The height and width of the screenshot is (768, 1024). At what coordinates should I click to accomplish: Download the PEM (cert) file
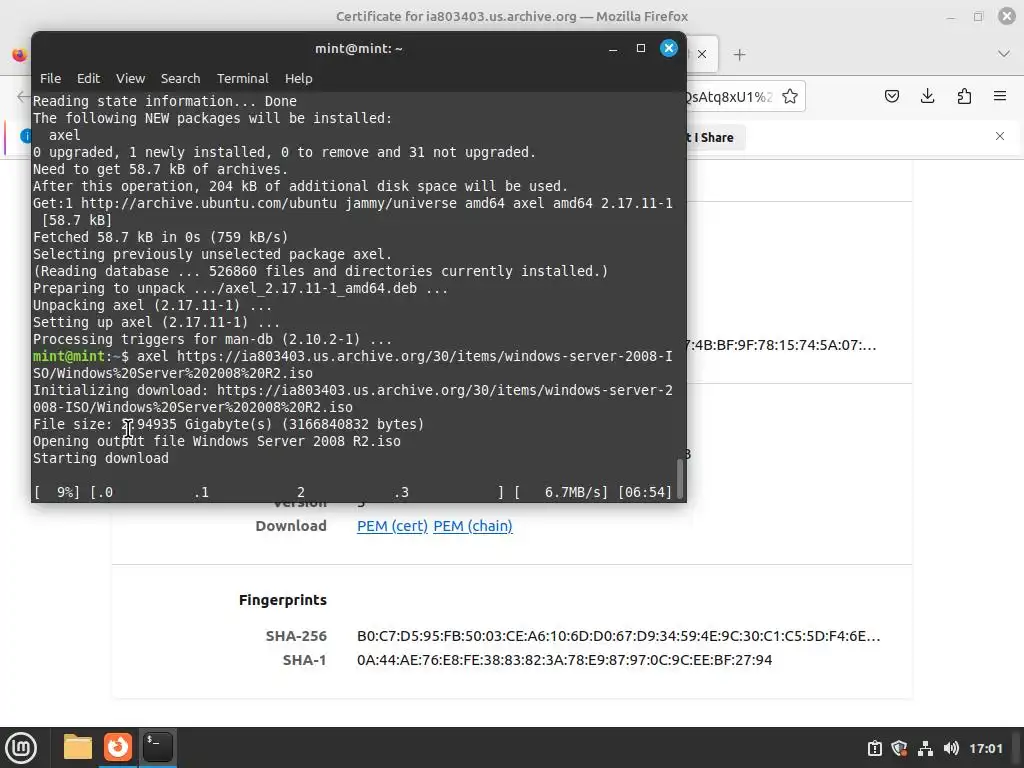click(392, 526)
